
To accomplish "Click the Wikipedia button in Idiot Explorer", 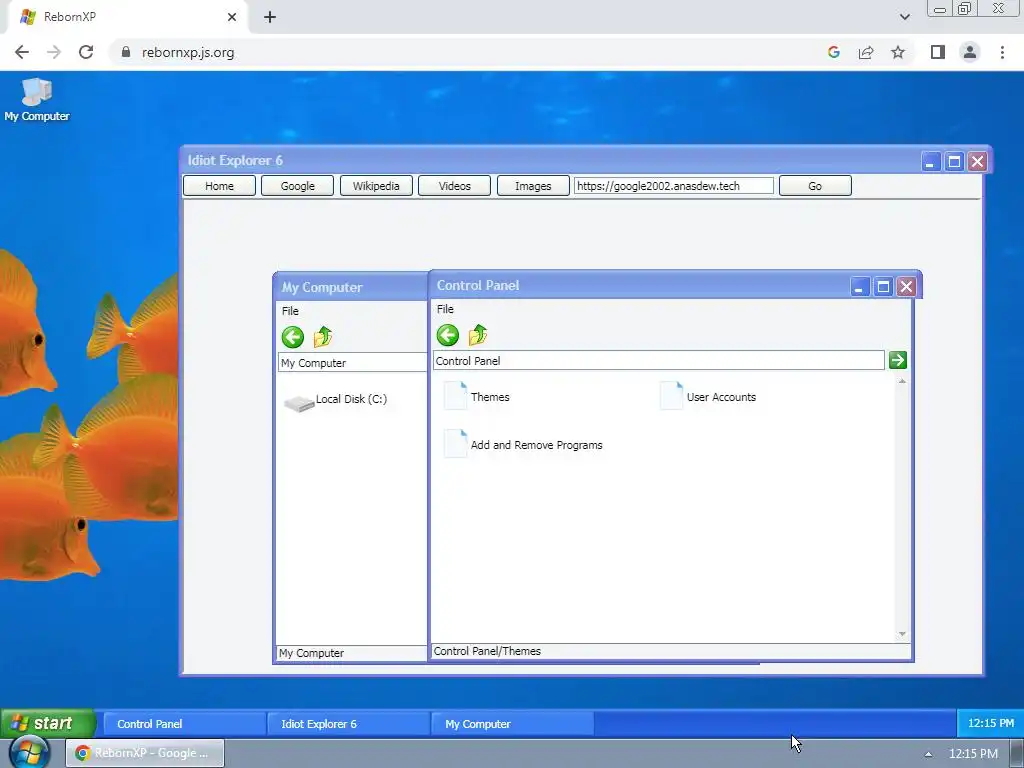I will pyautogui.click(x=376, y=186).
